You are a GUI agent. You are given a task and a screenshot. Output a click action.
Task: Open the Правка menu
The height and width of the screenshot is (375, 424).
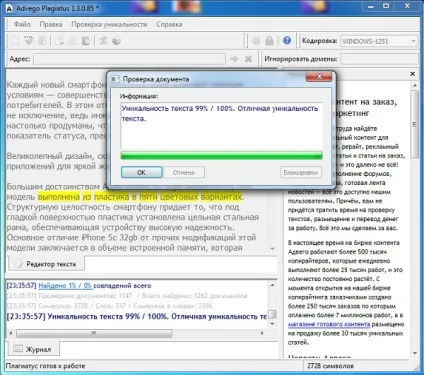click(x=51, y=24)
